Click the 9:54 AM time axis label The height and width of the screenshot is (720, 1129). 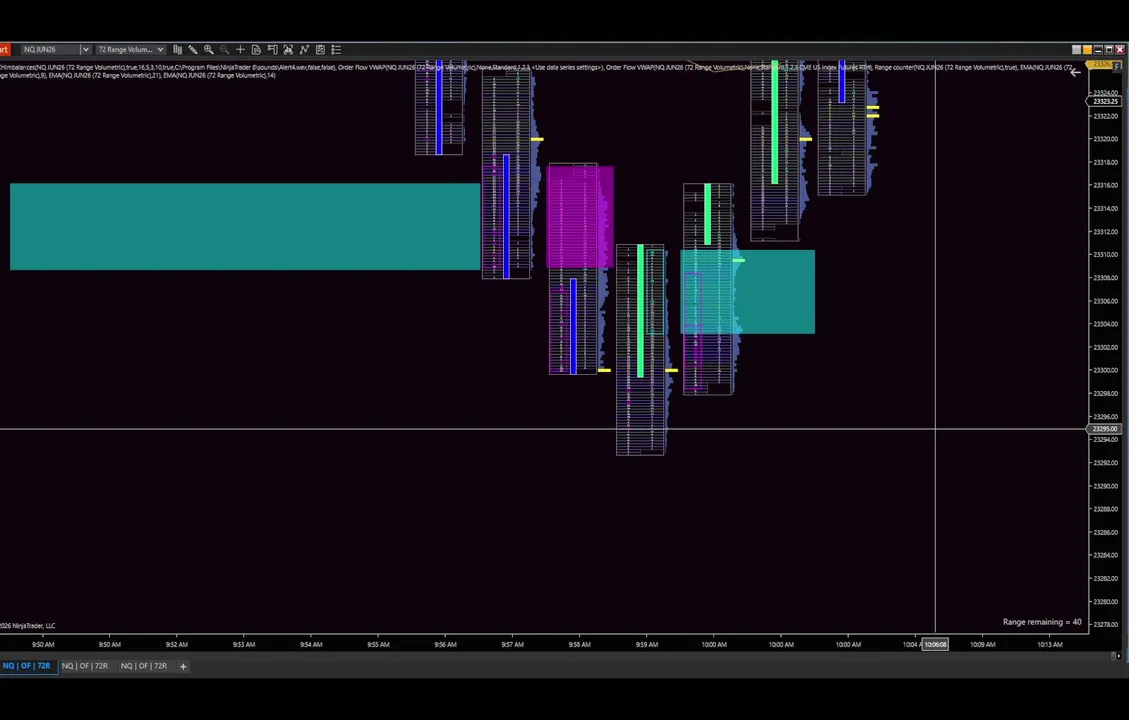coord(311,644)
